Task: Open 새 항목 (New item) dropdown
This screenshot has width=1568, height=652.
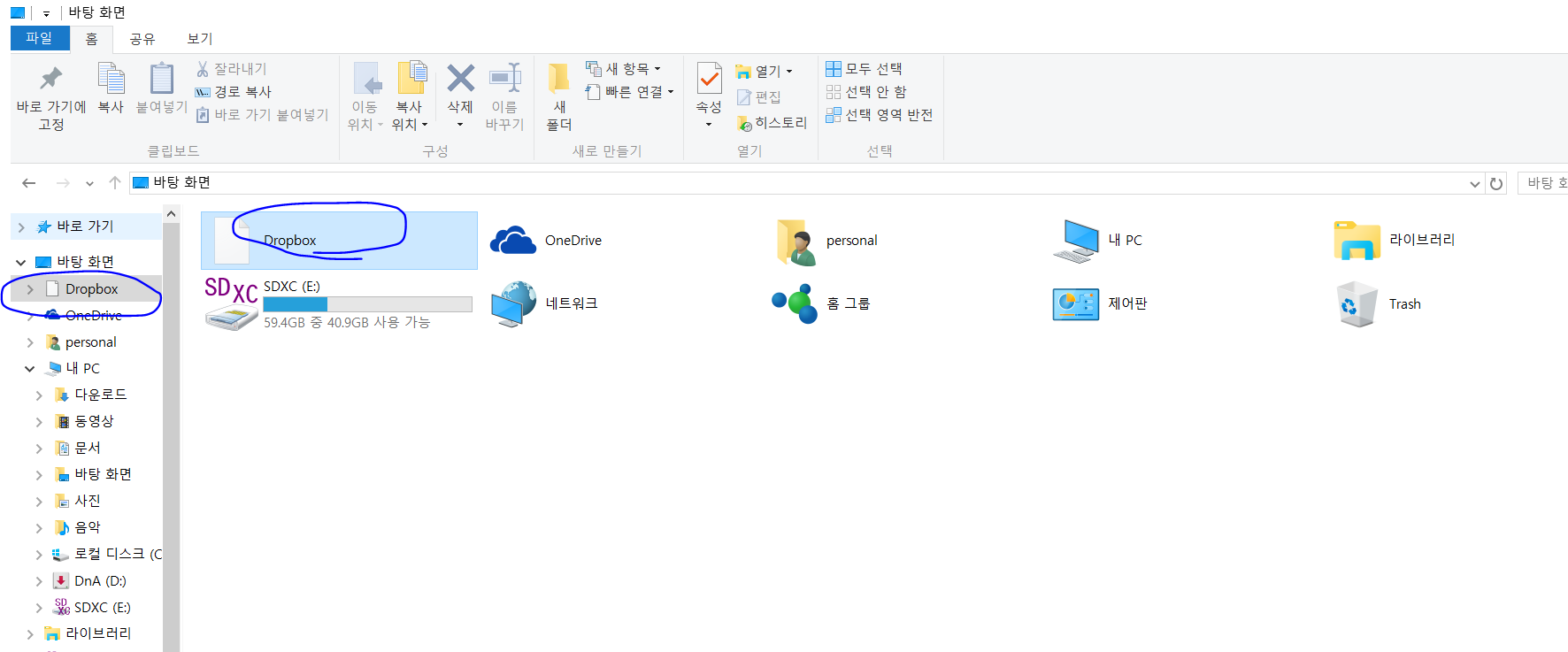Action: [x=623, y=69]
